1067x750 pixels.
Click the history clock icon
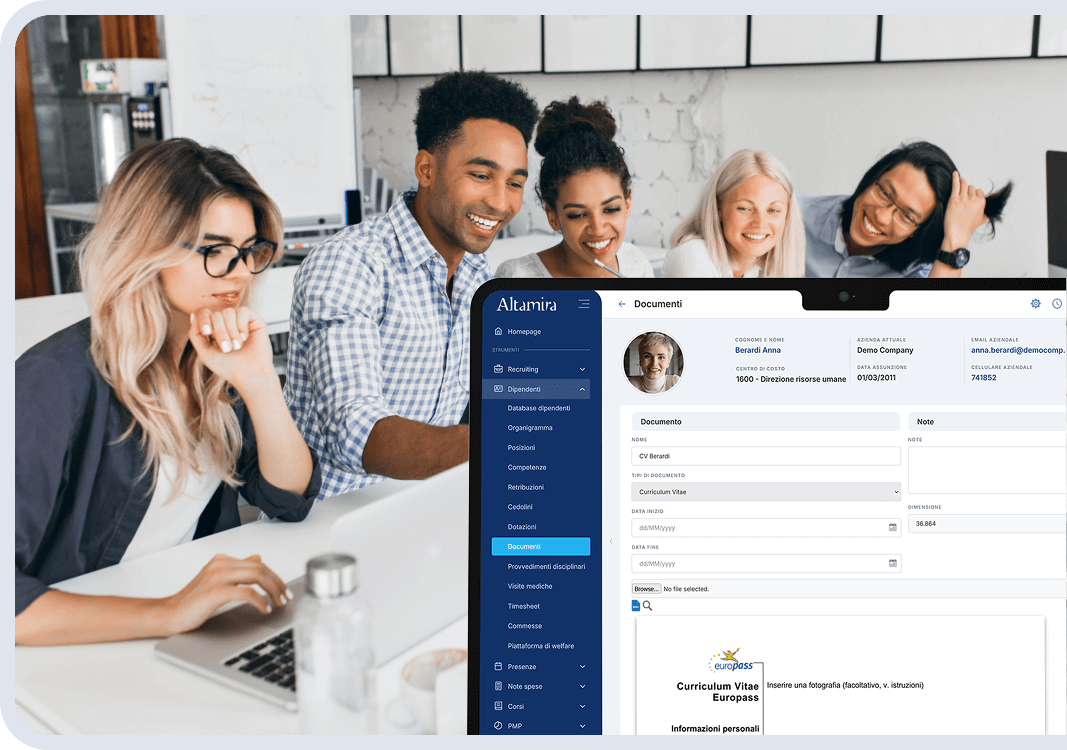1057,303
